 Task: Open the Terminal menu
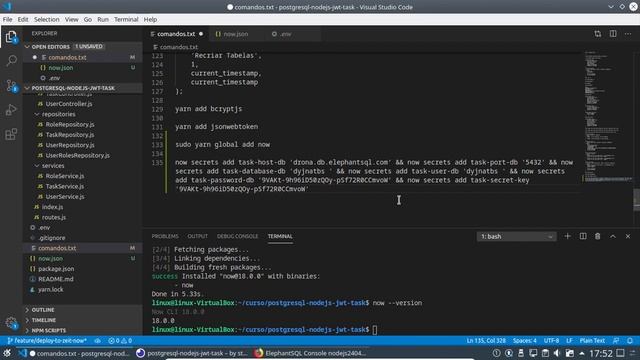tap(126, 19)
